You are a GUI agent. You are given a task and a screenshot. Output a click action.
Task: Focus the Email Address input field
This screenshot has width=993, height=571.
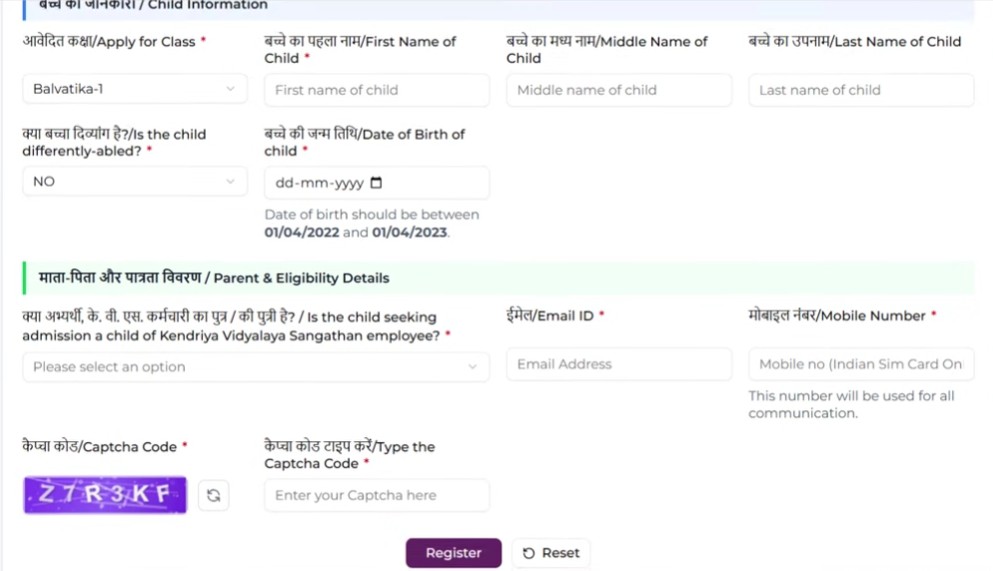pyautogui.click(x=618, y=364)
